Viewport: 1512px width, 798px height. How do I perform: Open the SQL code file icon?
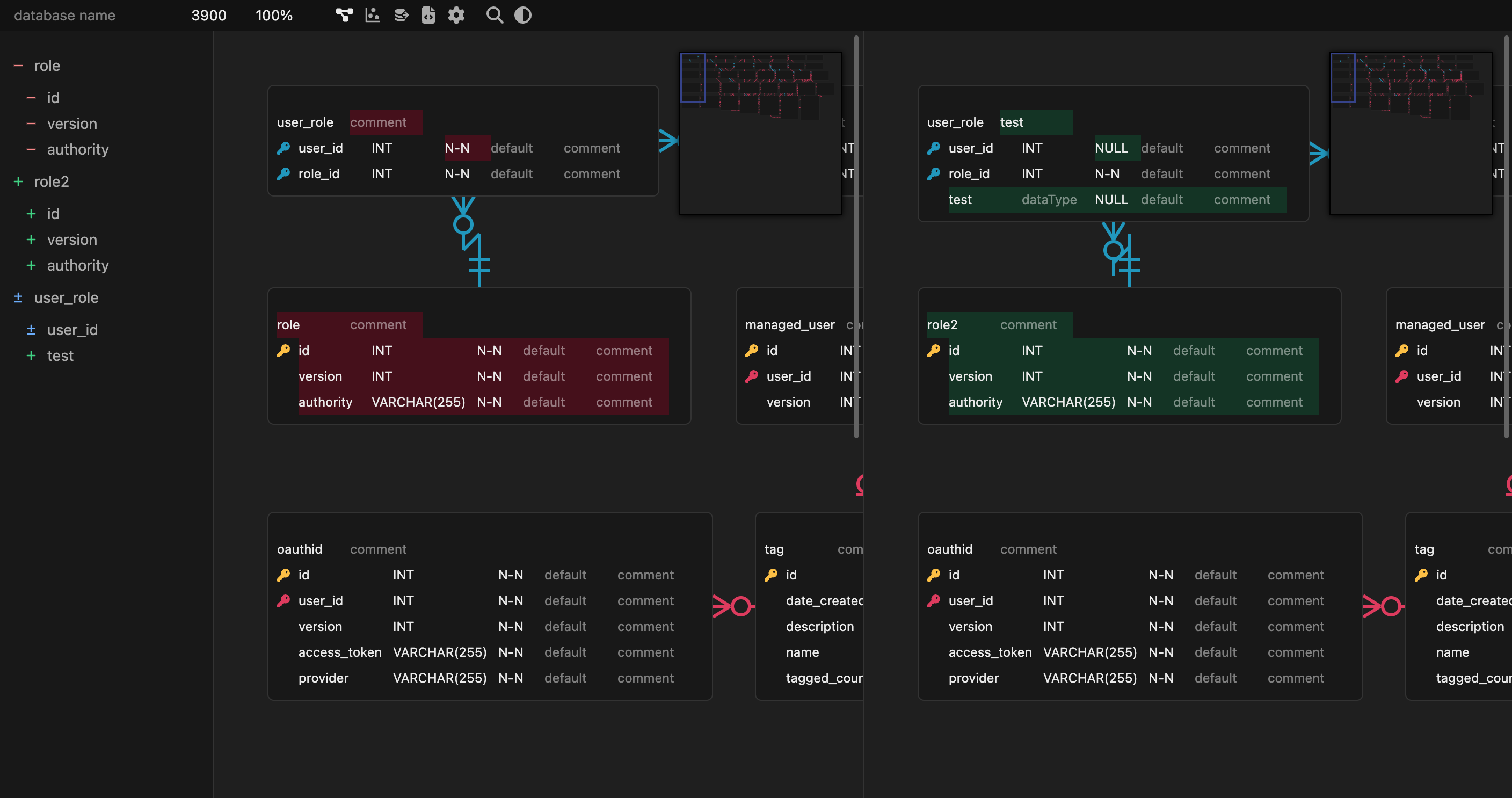click(428, 15)
